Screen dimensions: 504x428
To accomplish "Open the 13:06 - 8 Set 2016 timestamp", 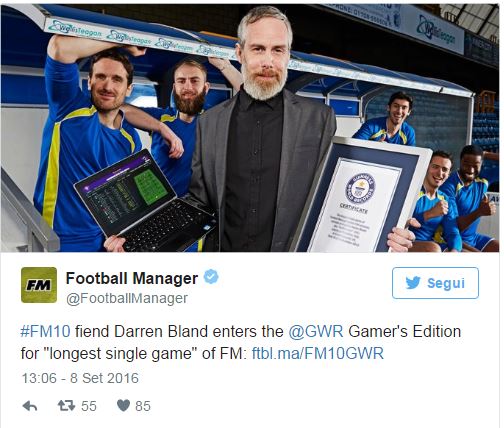I will [80, 378].
